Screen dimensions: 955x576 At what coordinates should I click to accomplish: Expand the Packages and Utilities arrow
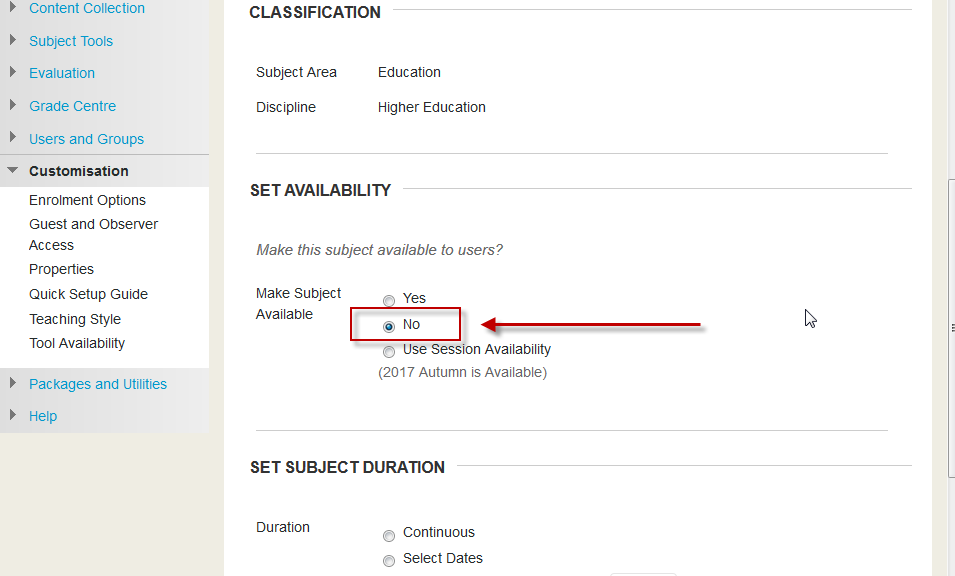12,384
